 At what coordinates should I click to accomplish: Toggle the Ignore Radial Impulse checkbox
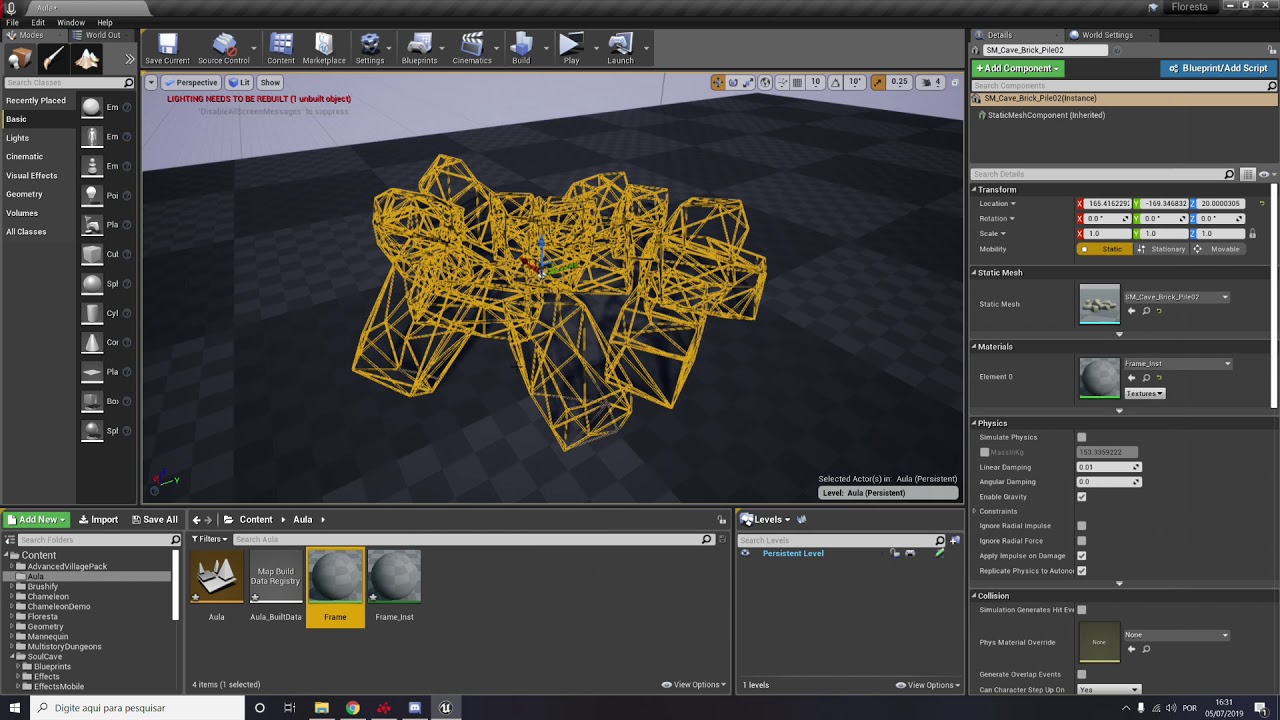point(1081,526)
